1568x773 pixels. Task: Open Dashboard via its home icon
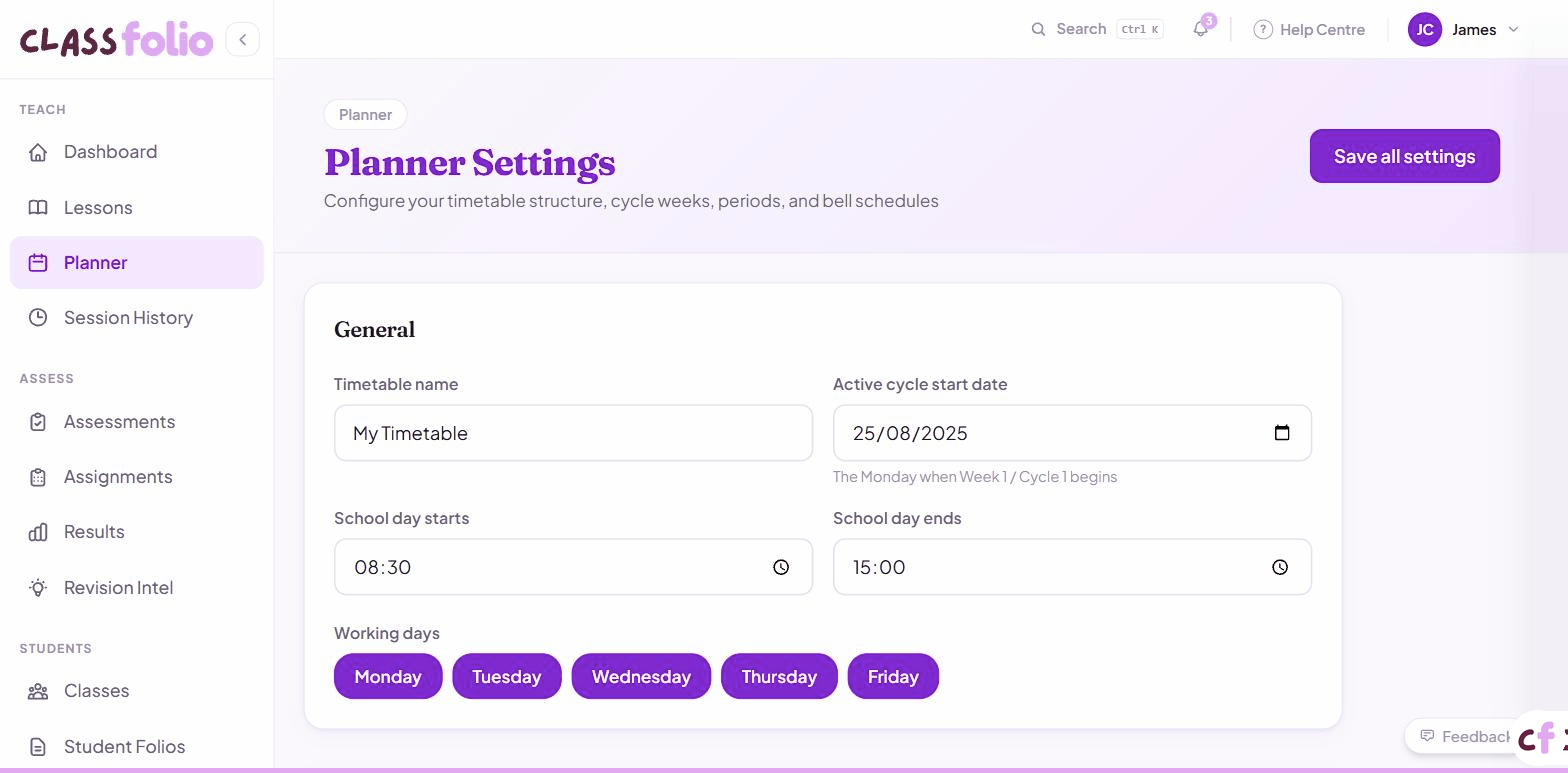pyautogui.click(x=38, y=152)
